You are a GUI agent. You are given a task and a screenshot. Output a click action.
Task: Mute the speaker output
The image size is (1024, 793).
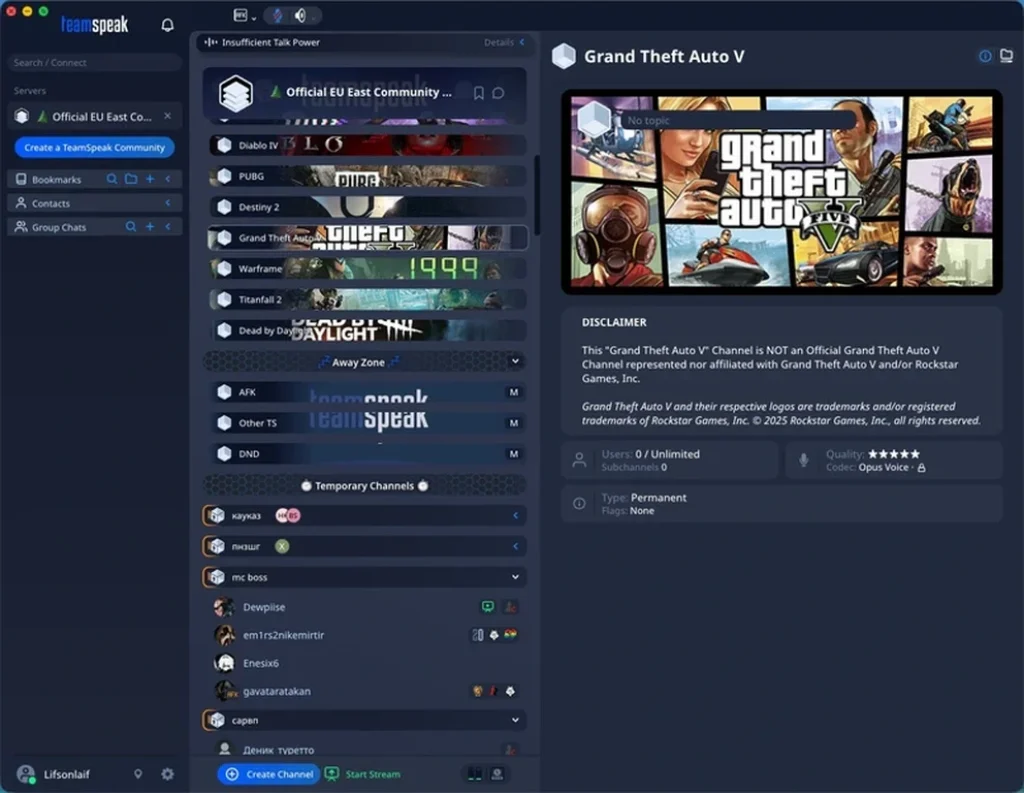[x=300, y=15]
